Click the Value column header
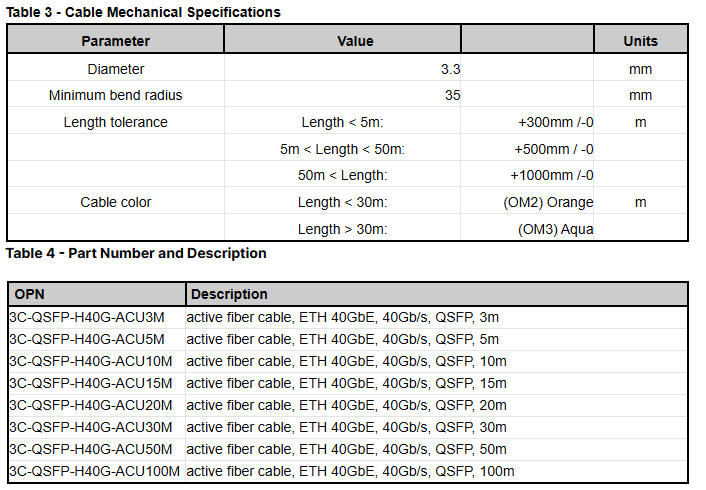Image resolution: width=706 pixels, height=490 pixels. click(x=355, y=41)
